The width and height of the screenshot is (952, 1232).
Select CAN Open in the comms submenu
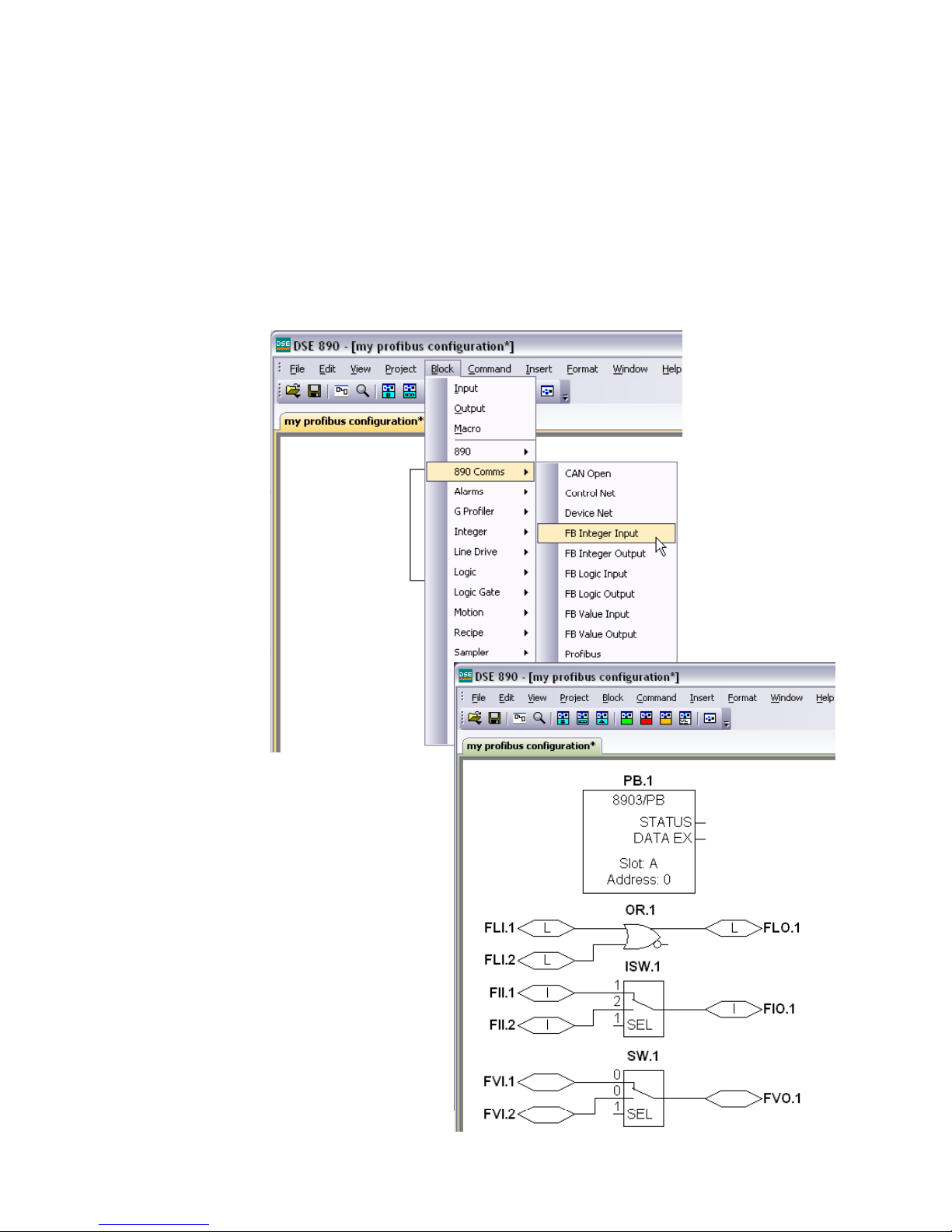coord(607,473)
